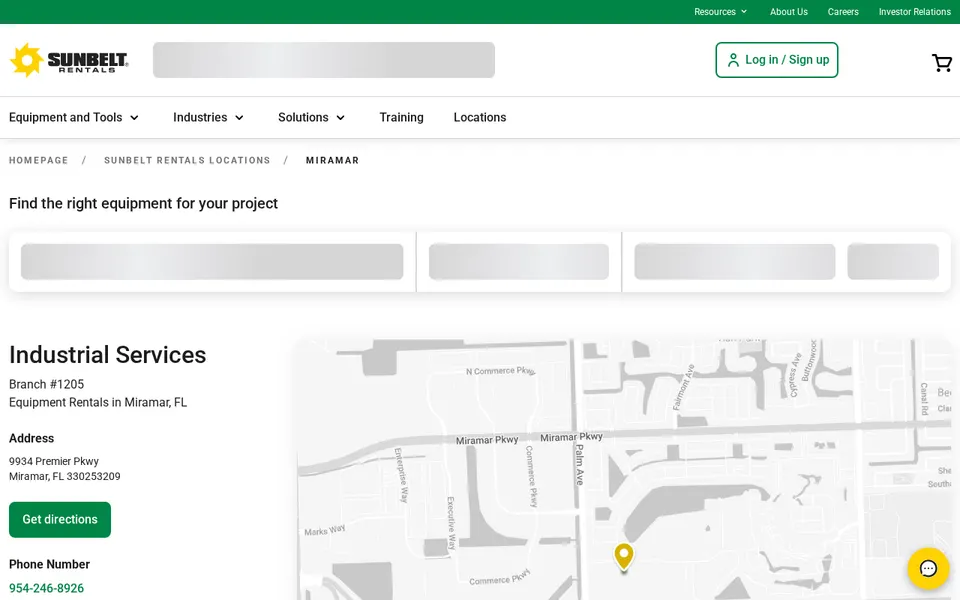Open Investor Relations link

click(x=915, y=12)
